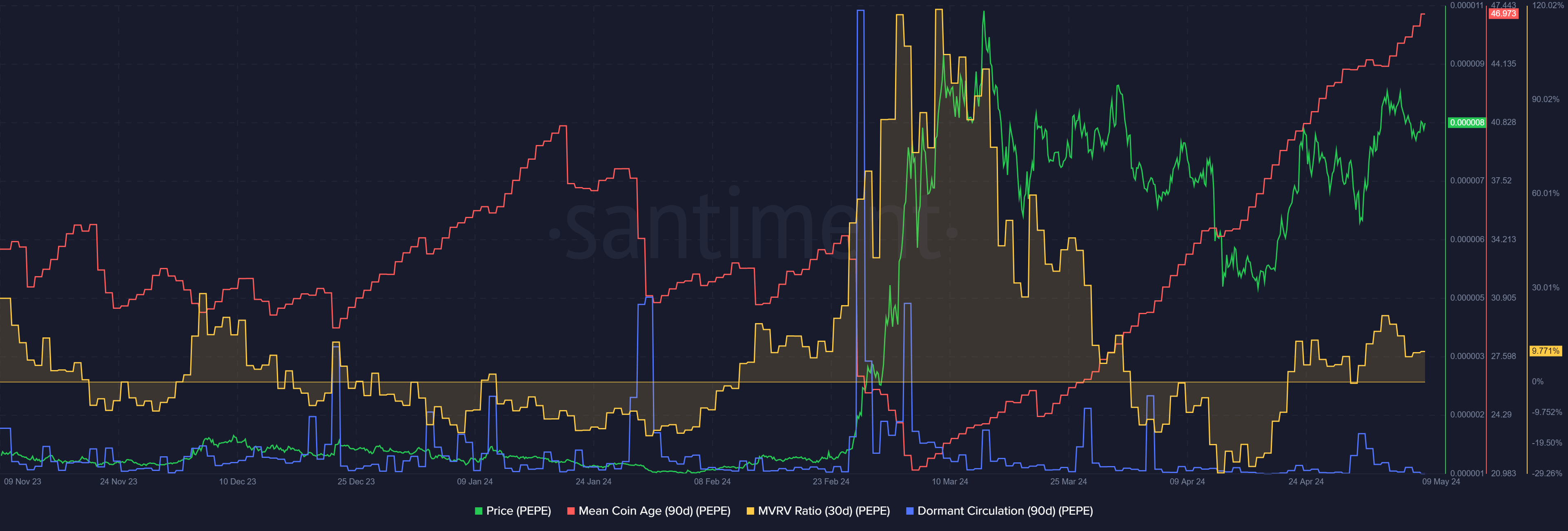Click the 24 Nov 23 date label
This screenshot has width=1568, height=531.
(119, 482)
